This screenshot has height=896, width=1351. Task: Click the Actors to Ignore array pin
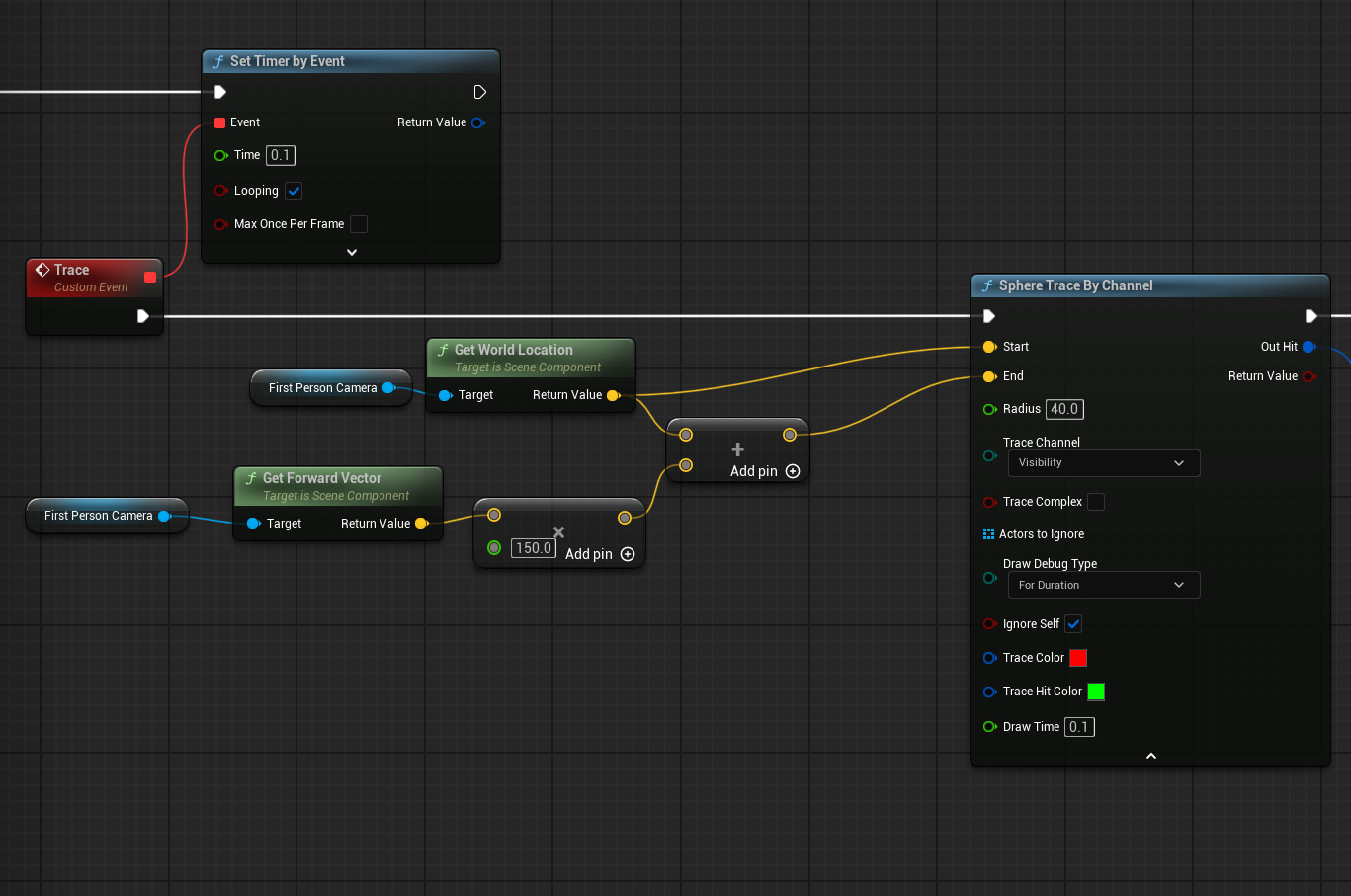click(989, 534)
